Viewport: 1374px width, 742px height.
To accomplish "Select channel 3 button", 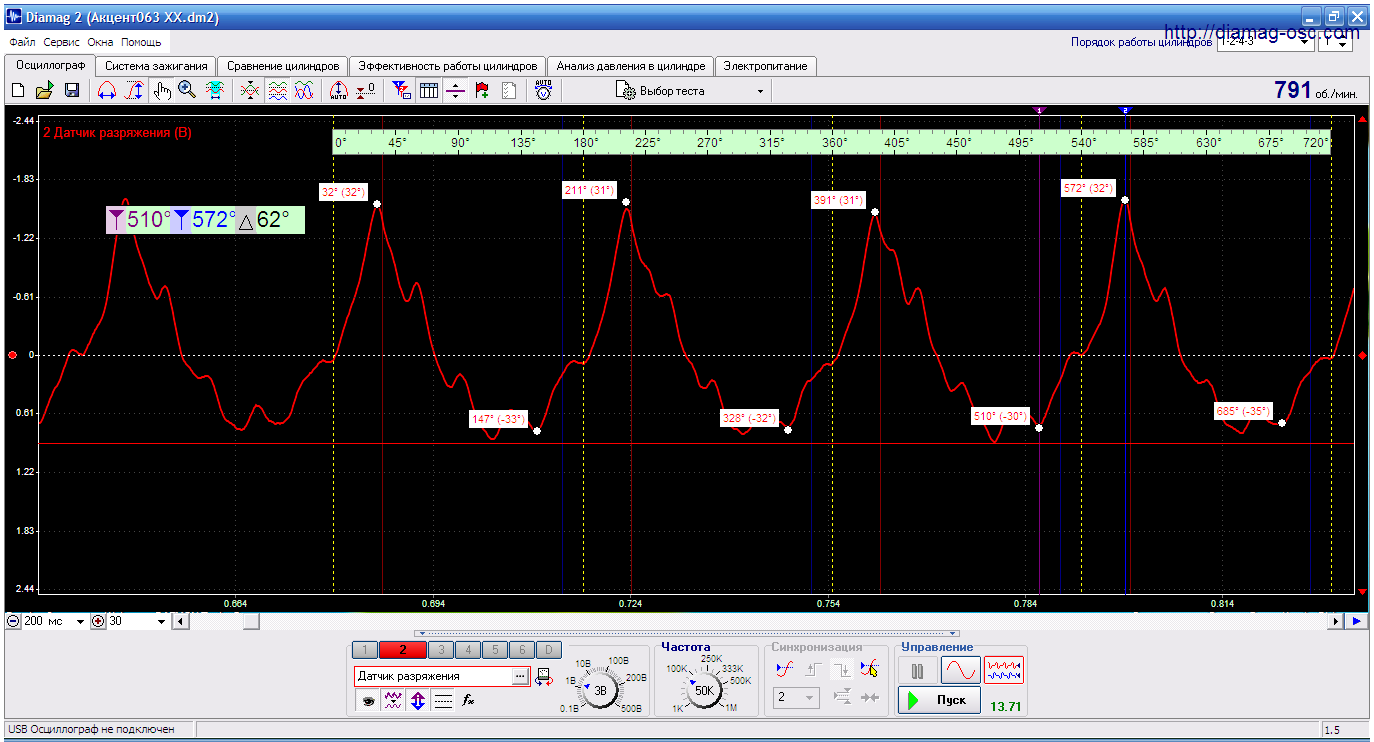I will pyautogui.click(x=441, y=650).
